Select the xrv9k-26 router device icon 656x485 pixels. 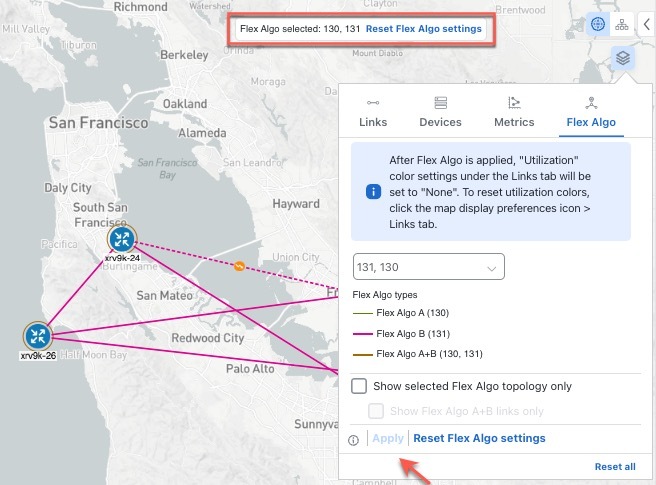pos(38,335)
